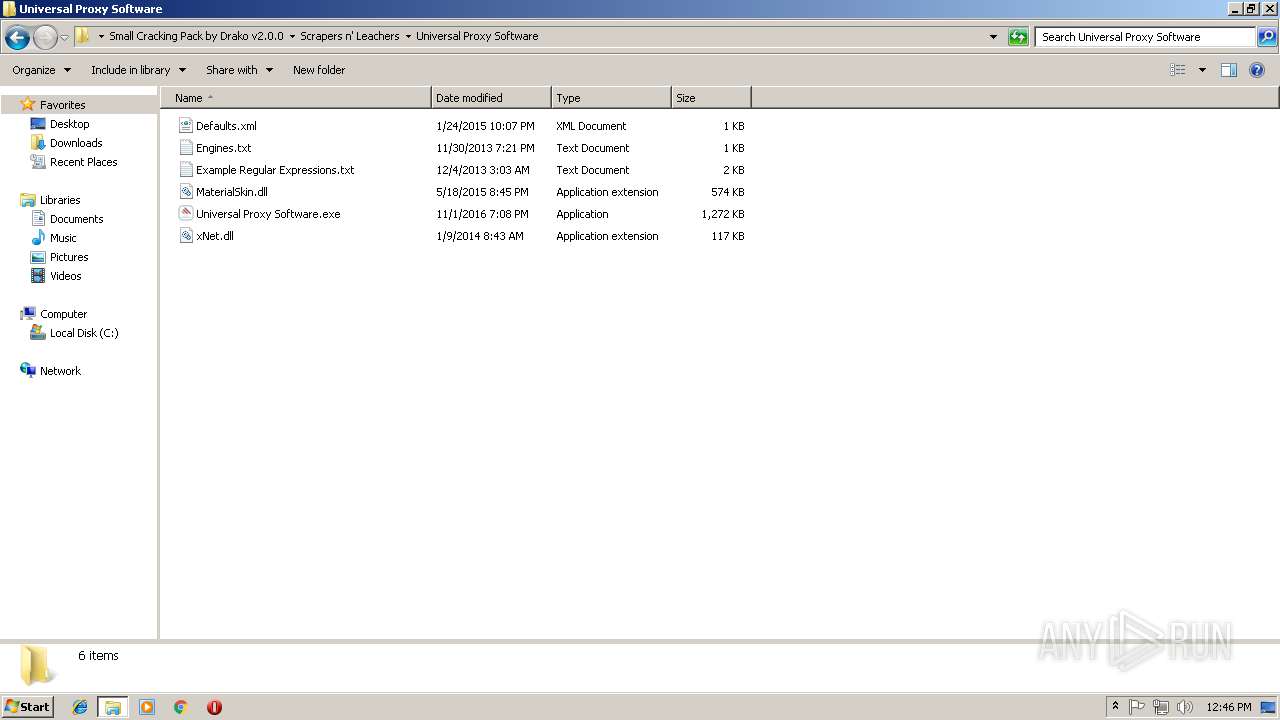The height and width of the screenshot is (720, 1280).
Task: Launch Windows Media Player from taskbar
Action: (147, 707)
